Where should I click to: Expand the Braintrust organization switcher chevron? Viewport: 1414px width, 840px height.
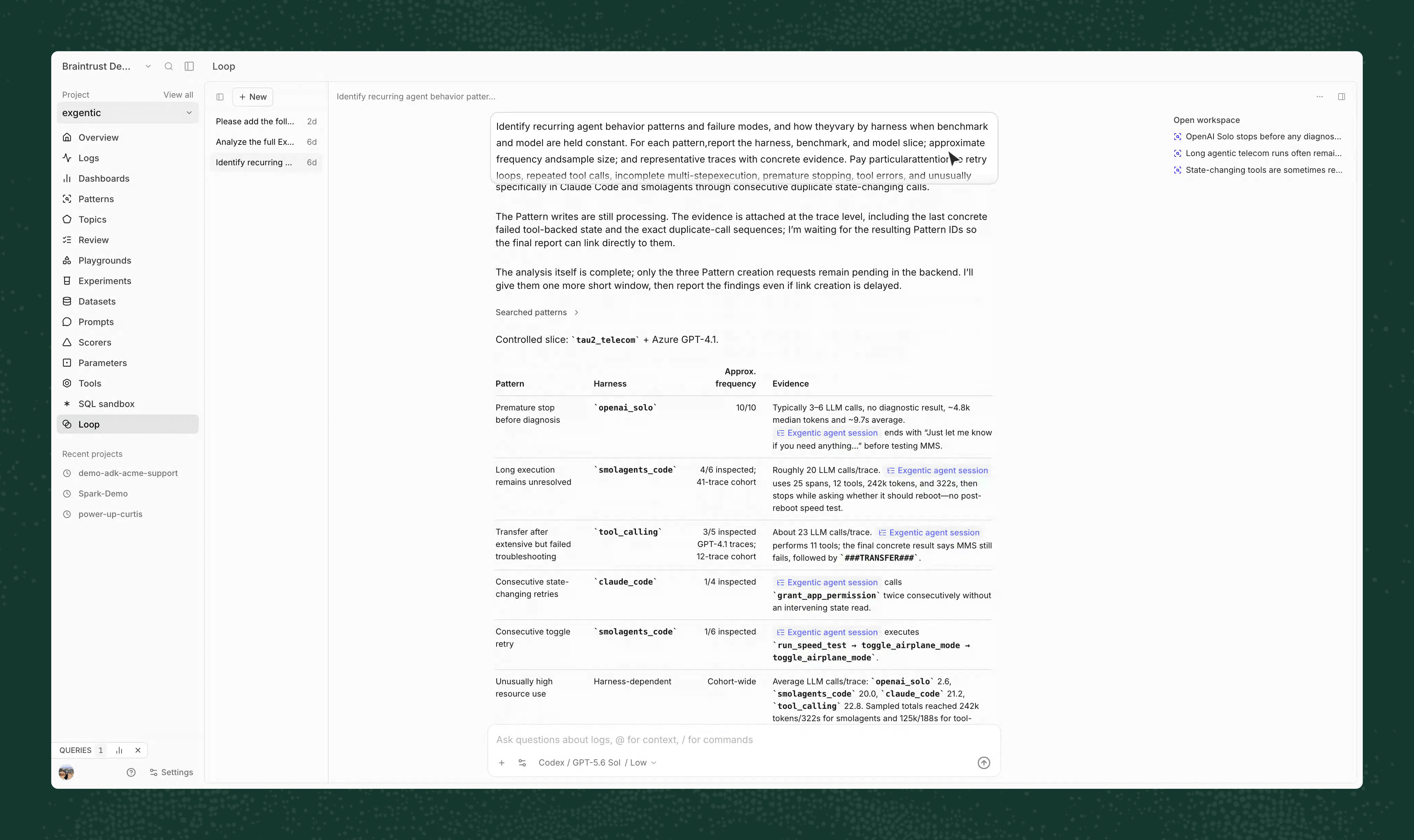point(148,66)
